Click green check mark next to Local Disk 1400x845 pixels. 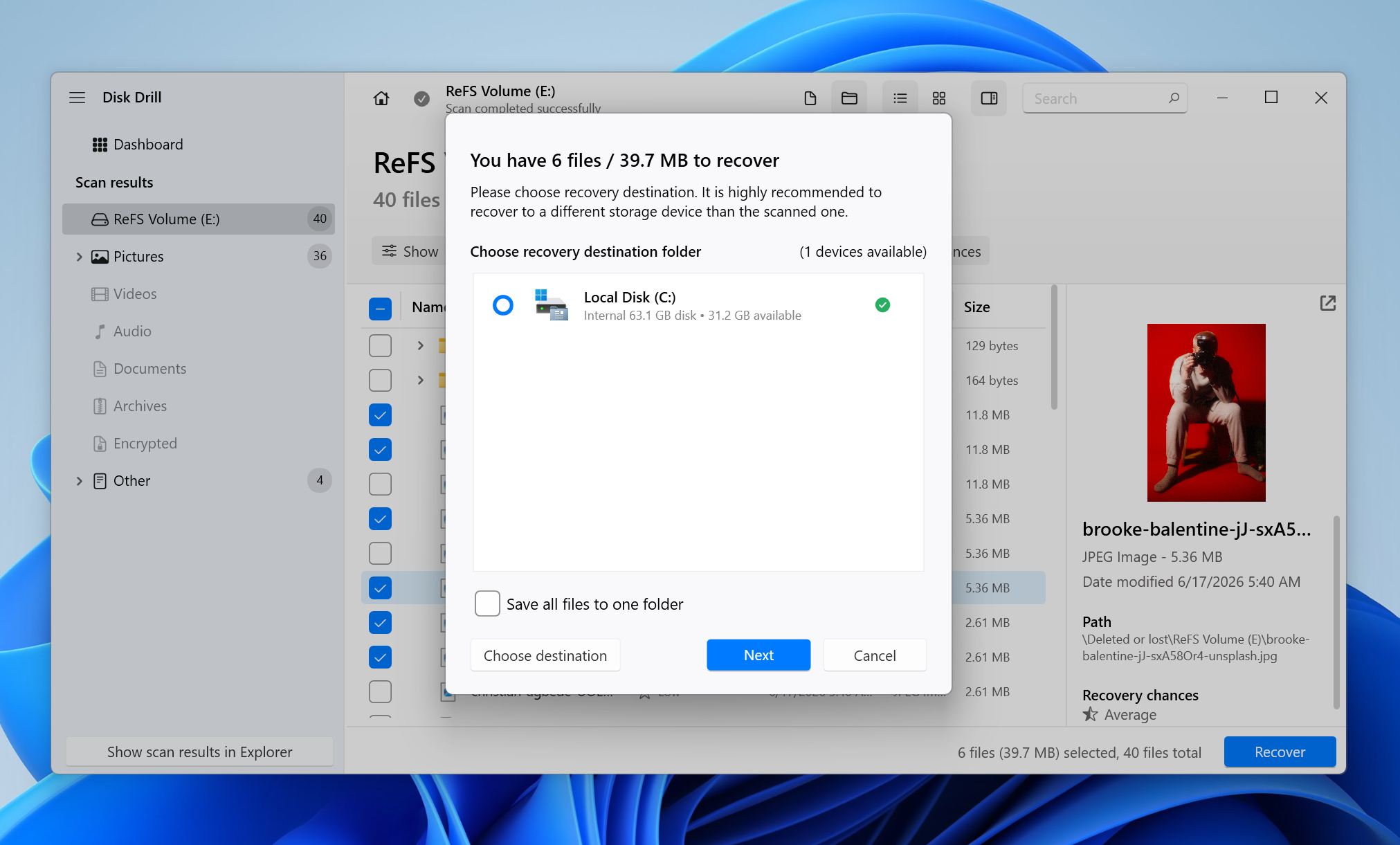(x=882, y=305)
